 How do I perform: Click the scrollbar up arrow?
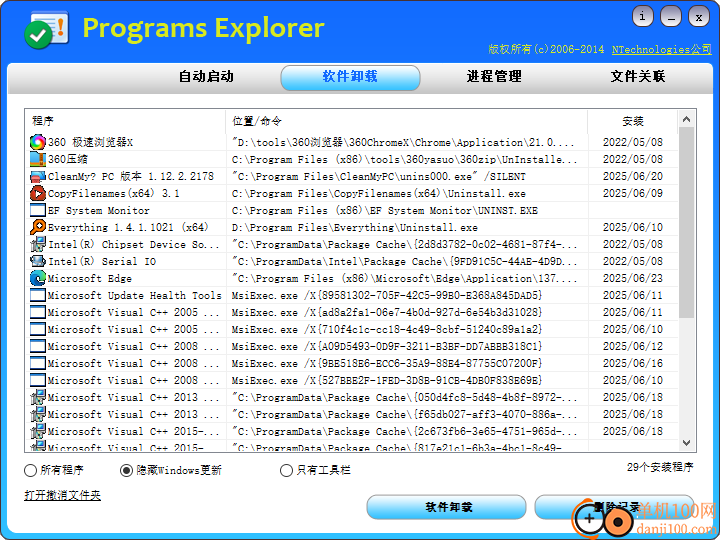686,119
